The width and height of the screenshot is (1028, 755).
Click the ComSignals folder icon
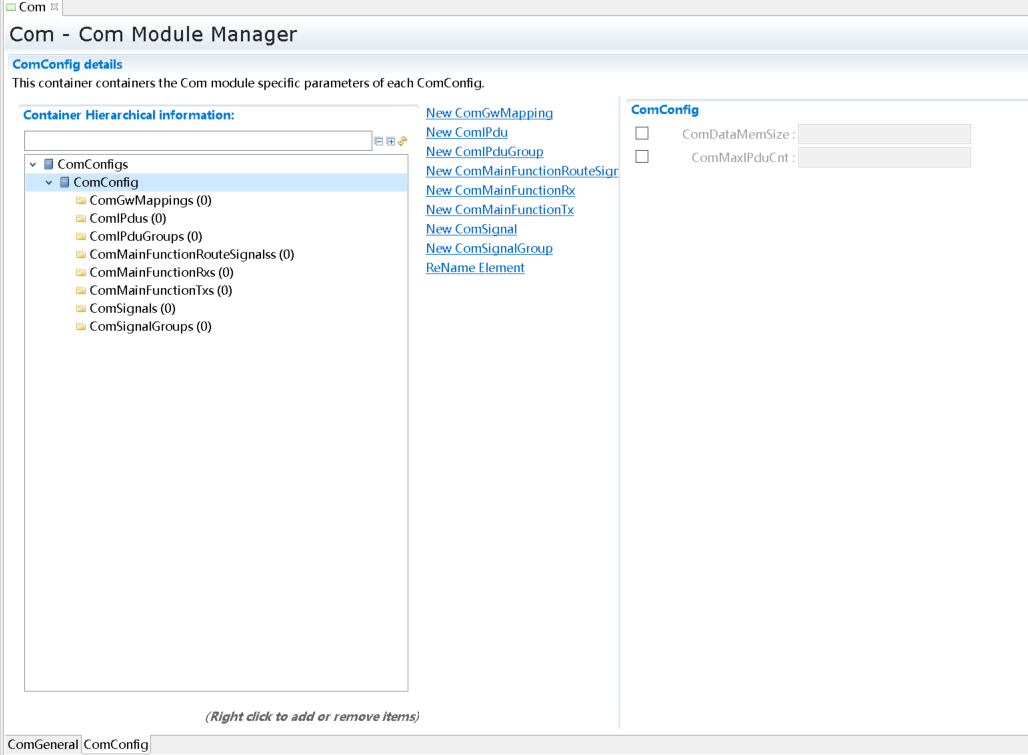[x=81, y=308]
